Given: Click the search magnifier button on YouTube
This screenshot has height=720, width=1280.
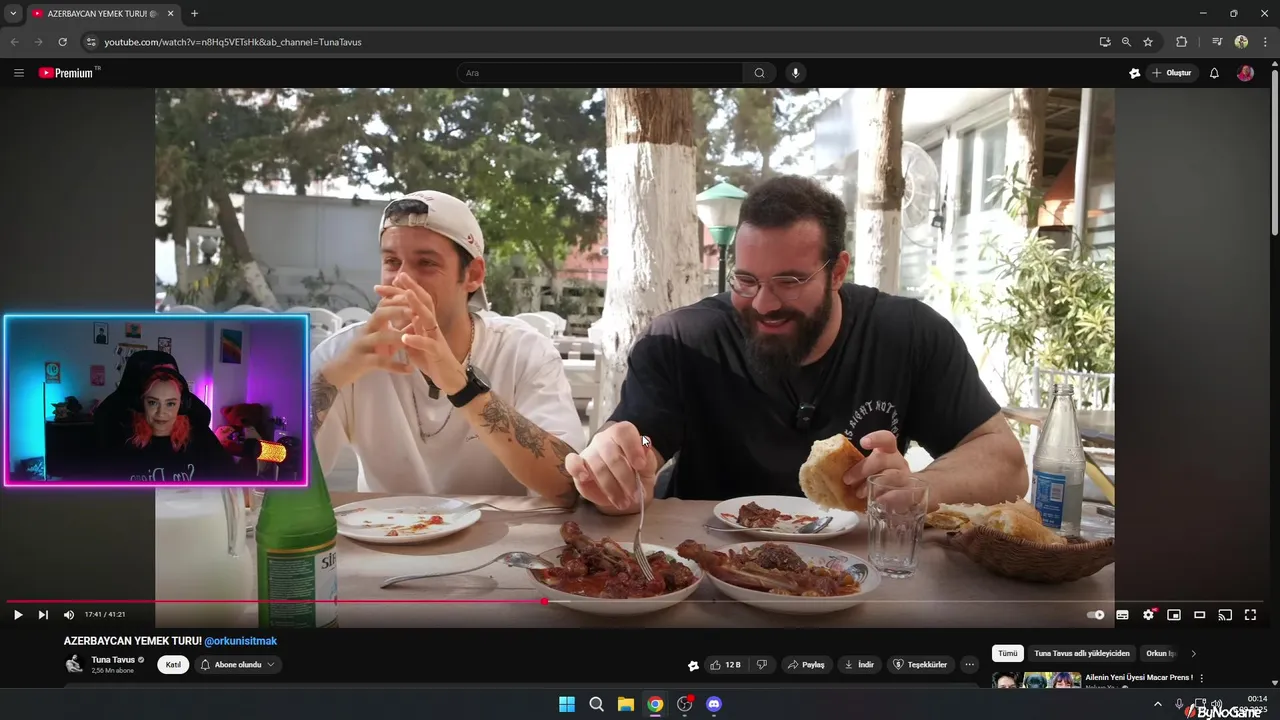Looking at the screenshot, I should (x=759, y=73).
